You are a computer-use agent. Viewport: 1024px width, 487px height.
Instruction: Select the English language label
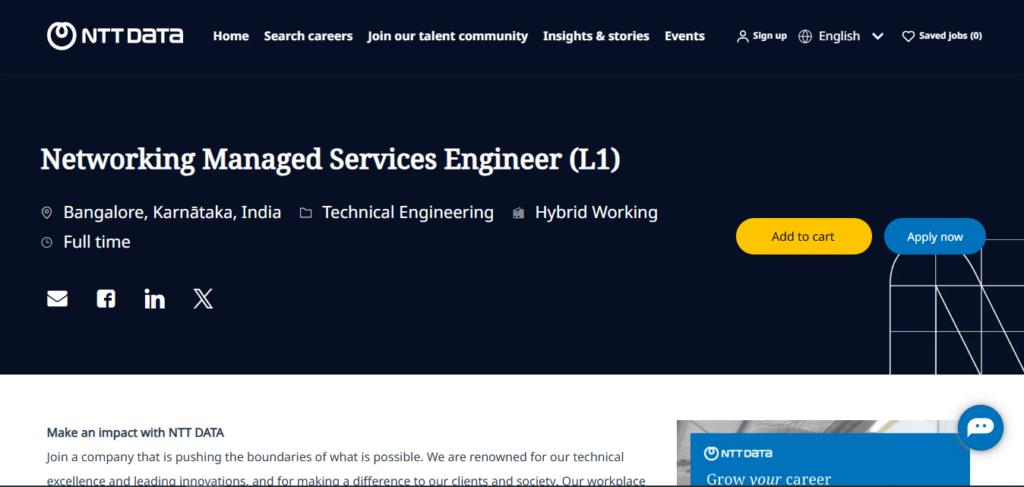(x=839, y=37)
